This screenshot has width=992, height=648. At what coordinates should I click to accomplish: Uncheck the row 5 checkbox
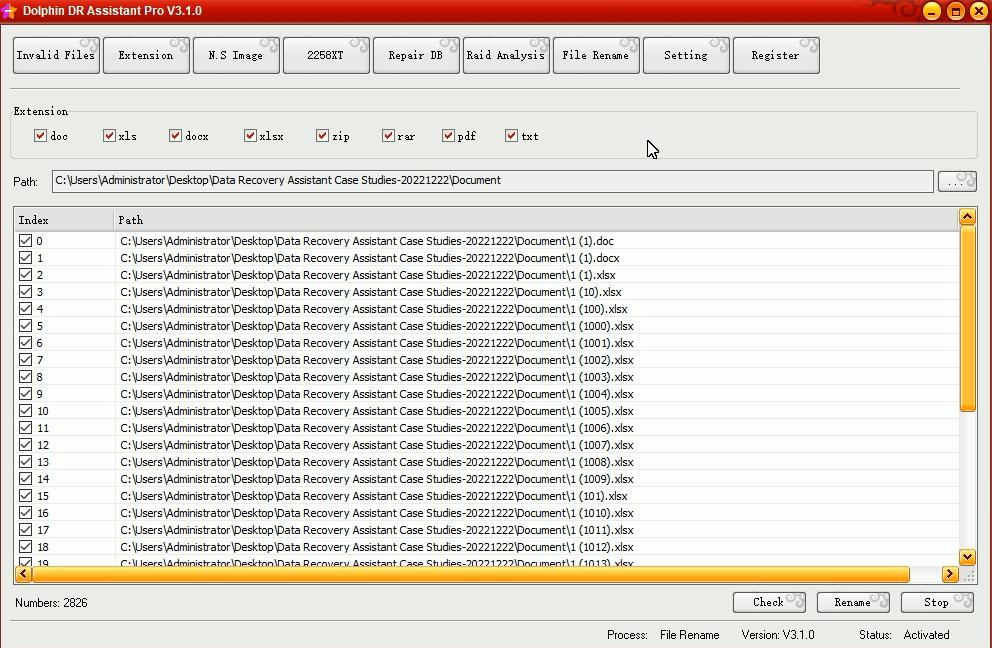click(25, 326)
